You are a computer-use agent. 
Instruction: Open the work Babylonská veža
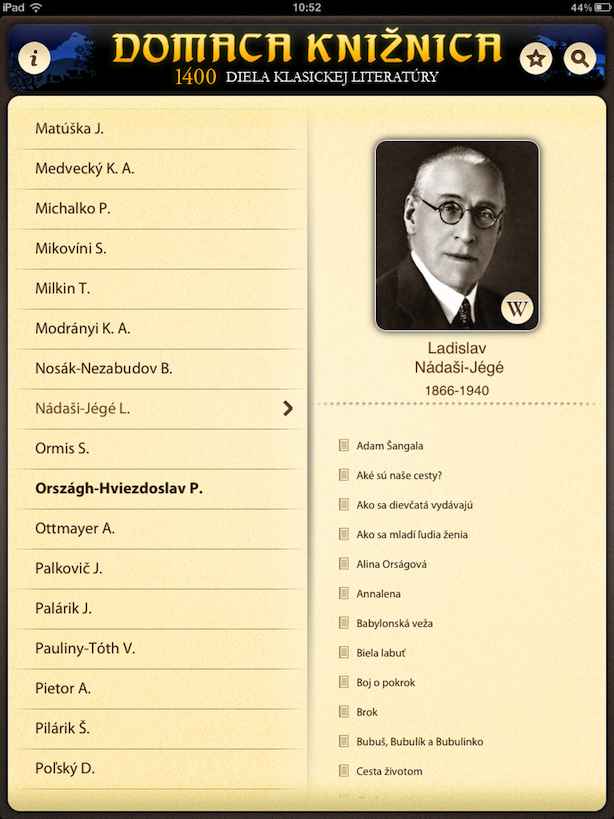394,623
